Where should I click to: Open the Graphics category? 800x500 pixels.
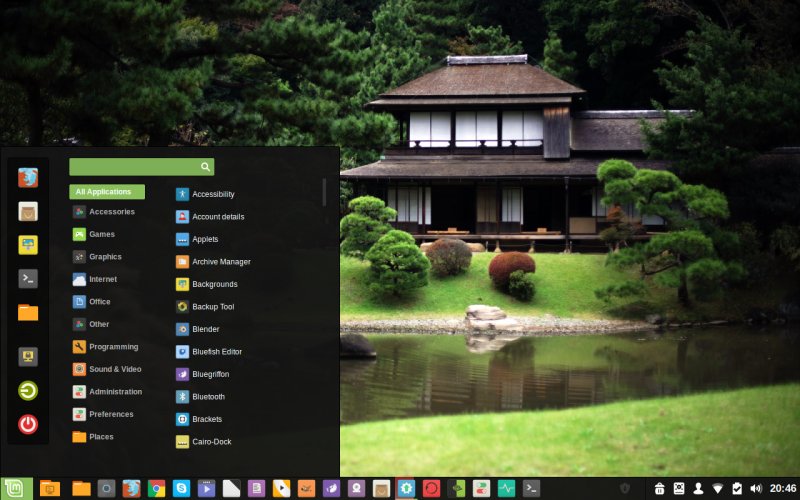coord(104,257)
